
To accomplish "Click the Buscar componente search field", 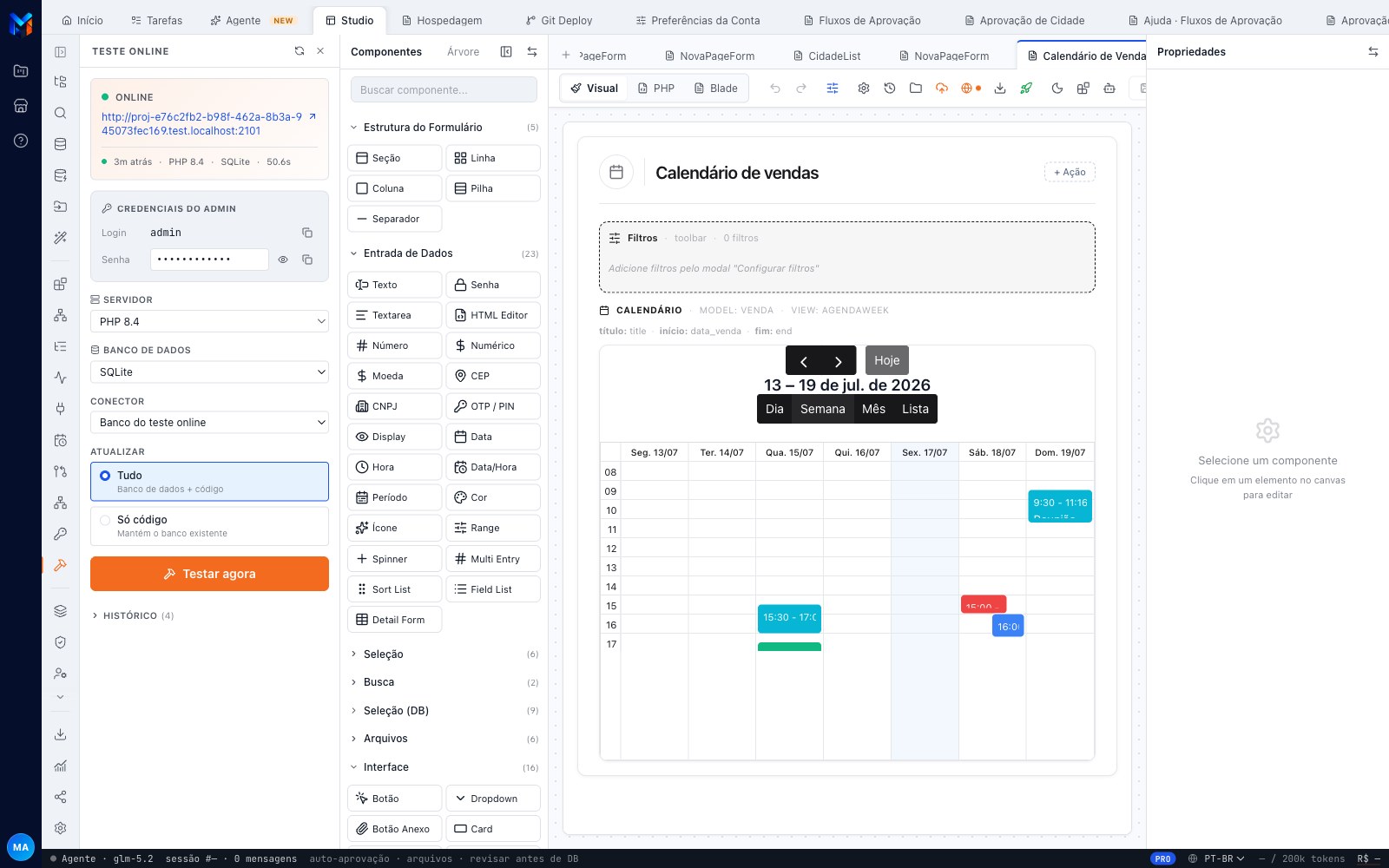I will pyautogui.click(x=444, y=89).
